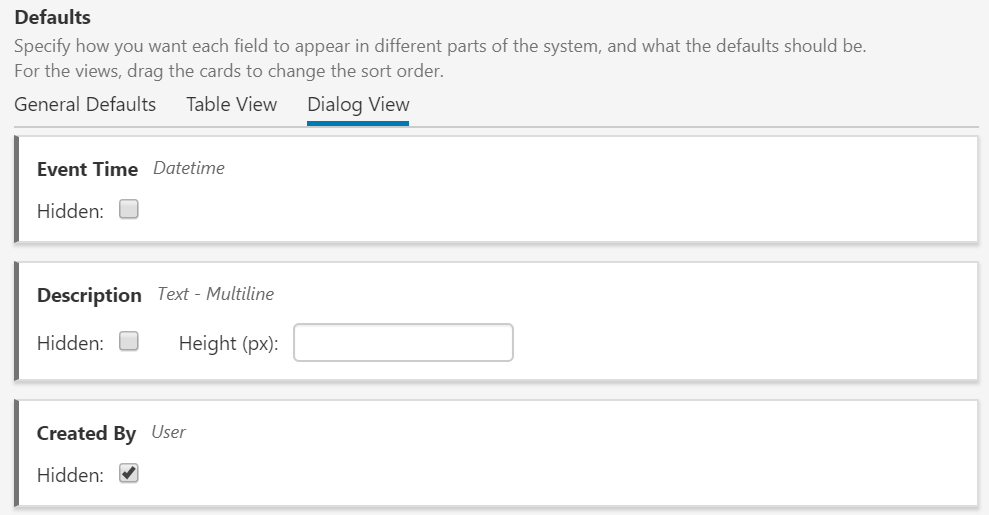
Task: Click the Description card's left grip bar
Action: pos(17,321)
